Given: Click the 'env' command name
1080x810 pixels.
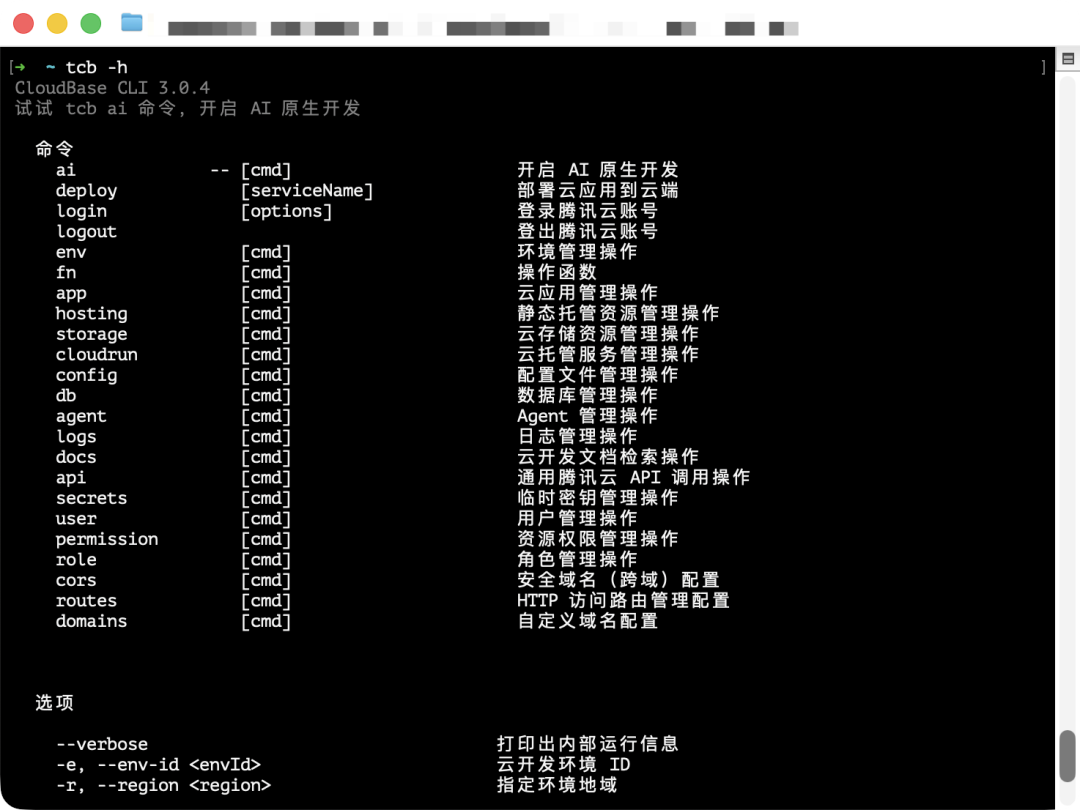Looking at the screenshot, I should click(71, 252).
